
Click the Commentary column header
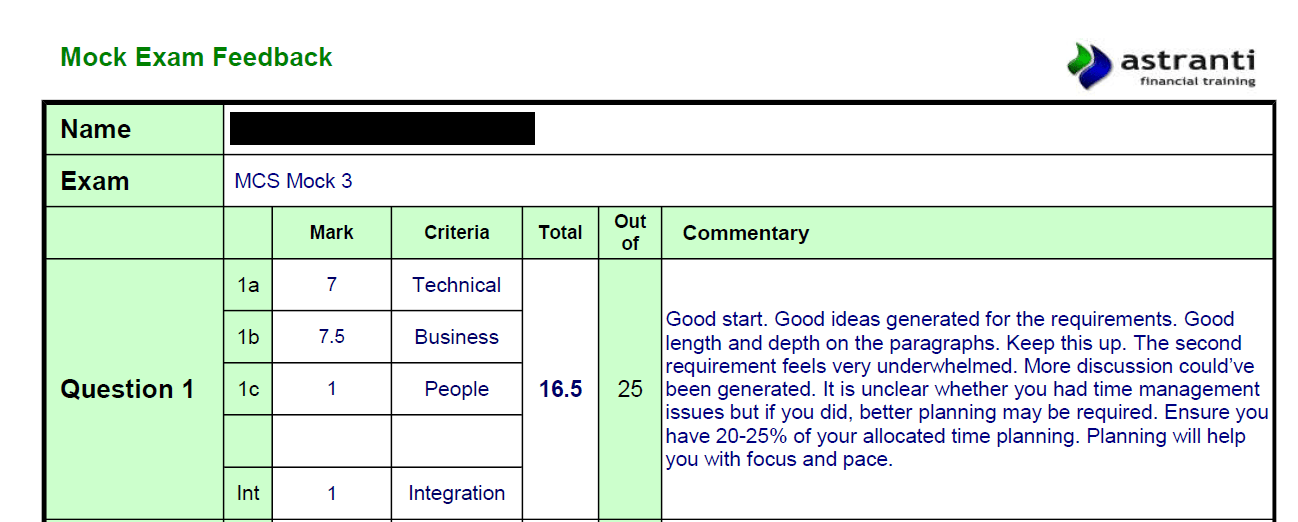coord(745,233)
